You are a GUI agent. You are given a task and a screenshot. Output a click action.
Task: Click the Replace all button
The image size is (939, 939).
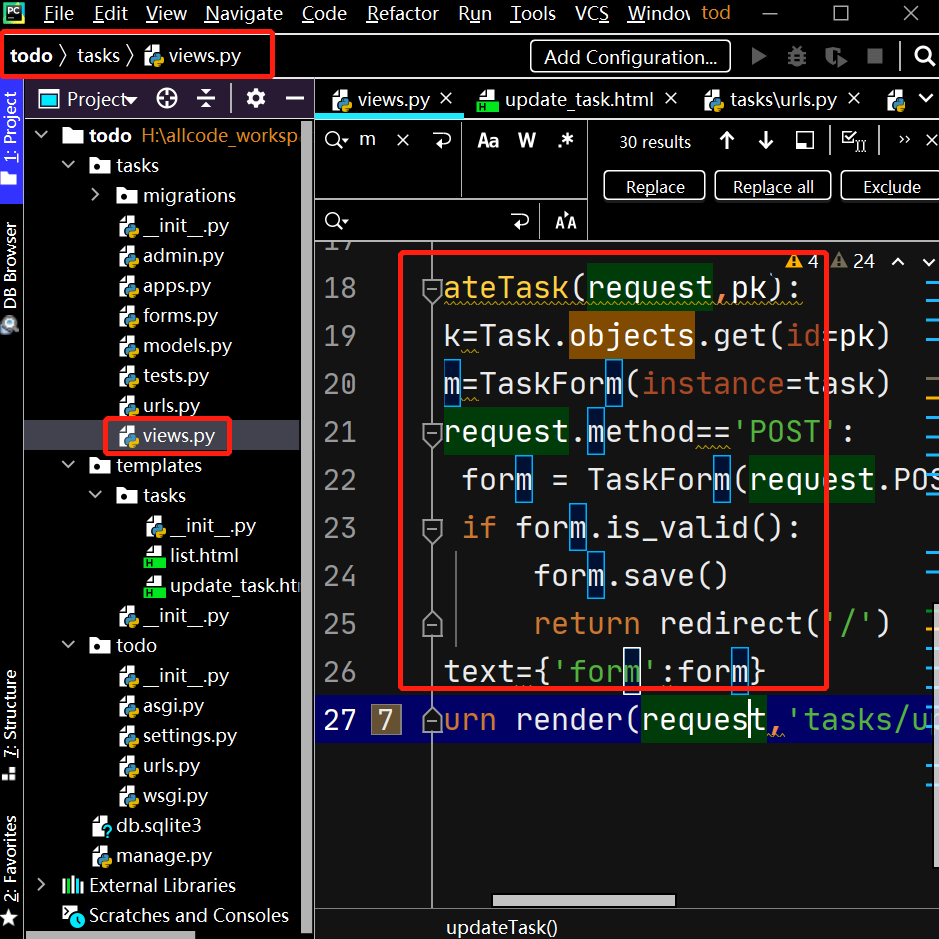coord(773,186)
